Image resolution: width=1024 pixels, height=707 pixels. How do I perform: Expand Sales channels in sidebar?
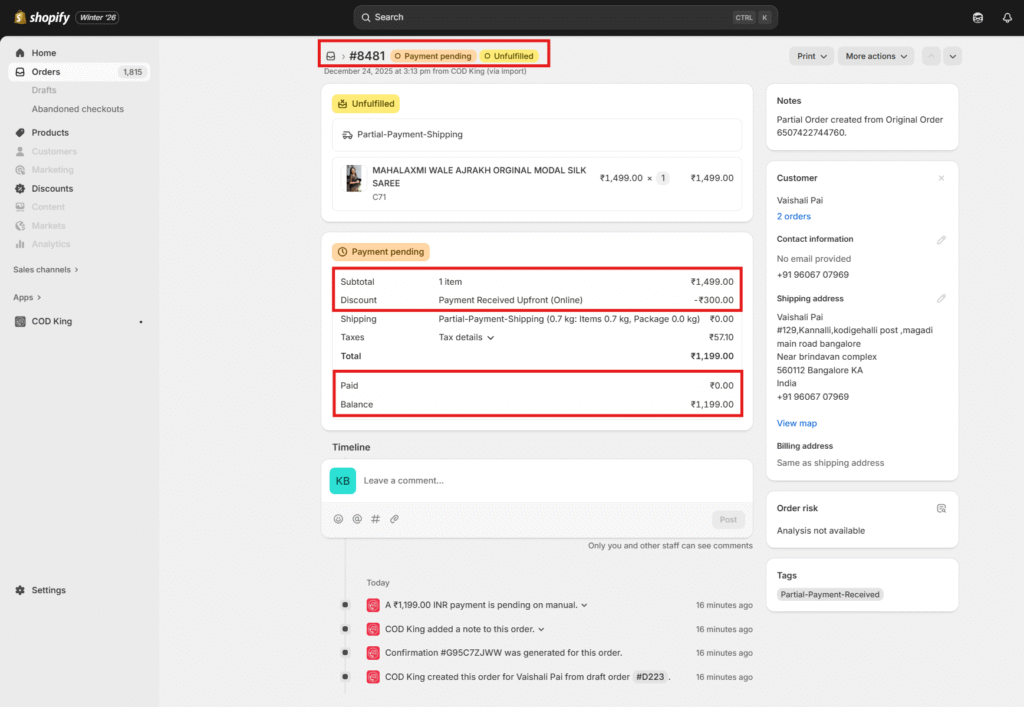[x=46, y=270]
